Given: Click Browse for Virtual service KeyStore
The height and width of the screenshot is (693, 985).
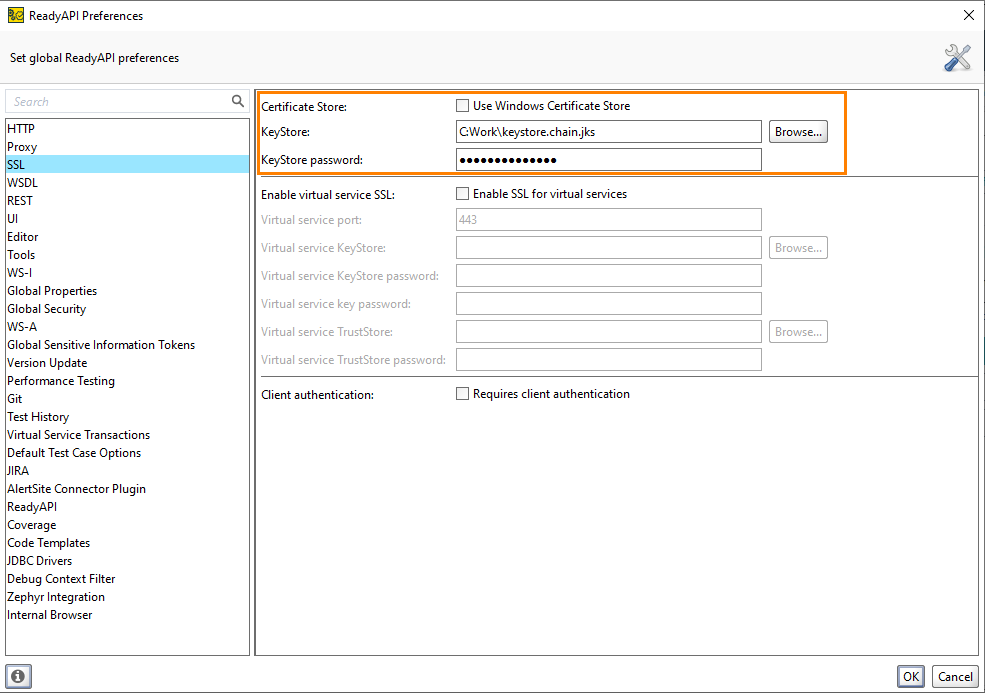Looking at the screenshot, I should pos(798,248).
